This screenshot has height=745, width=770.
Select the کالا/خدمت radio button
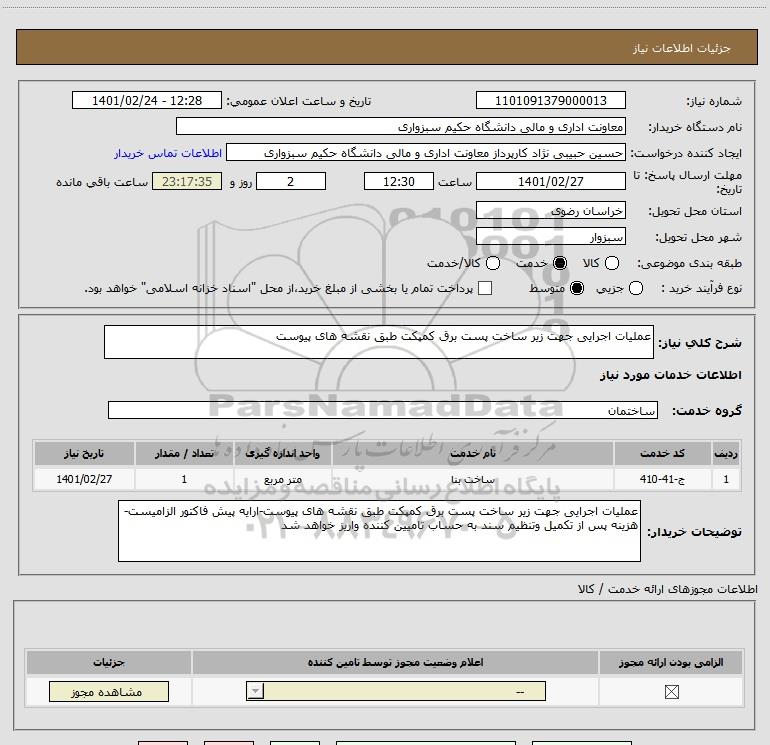[x=493, y=263]
